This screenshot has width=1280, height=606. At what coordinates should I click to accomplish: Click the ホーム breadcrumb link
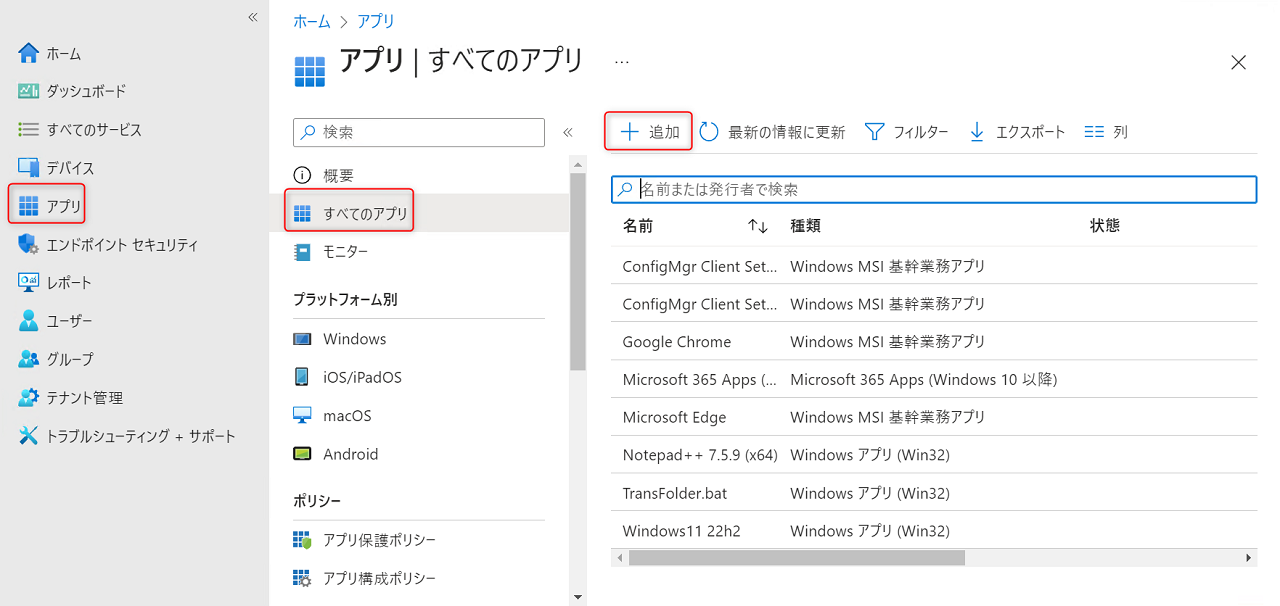311,21
